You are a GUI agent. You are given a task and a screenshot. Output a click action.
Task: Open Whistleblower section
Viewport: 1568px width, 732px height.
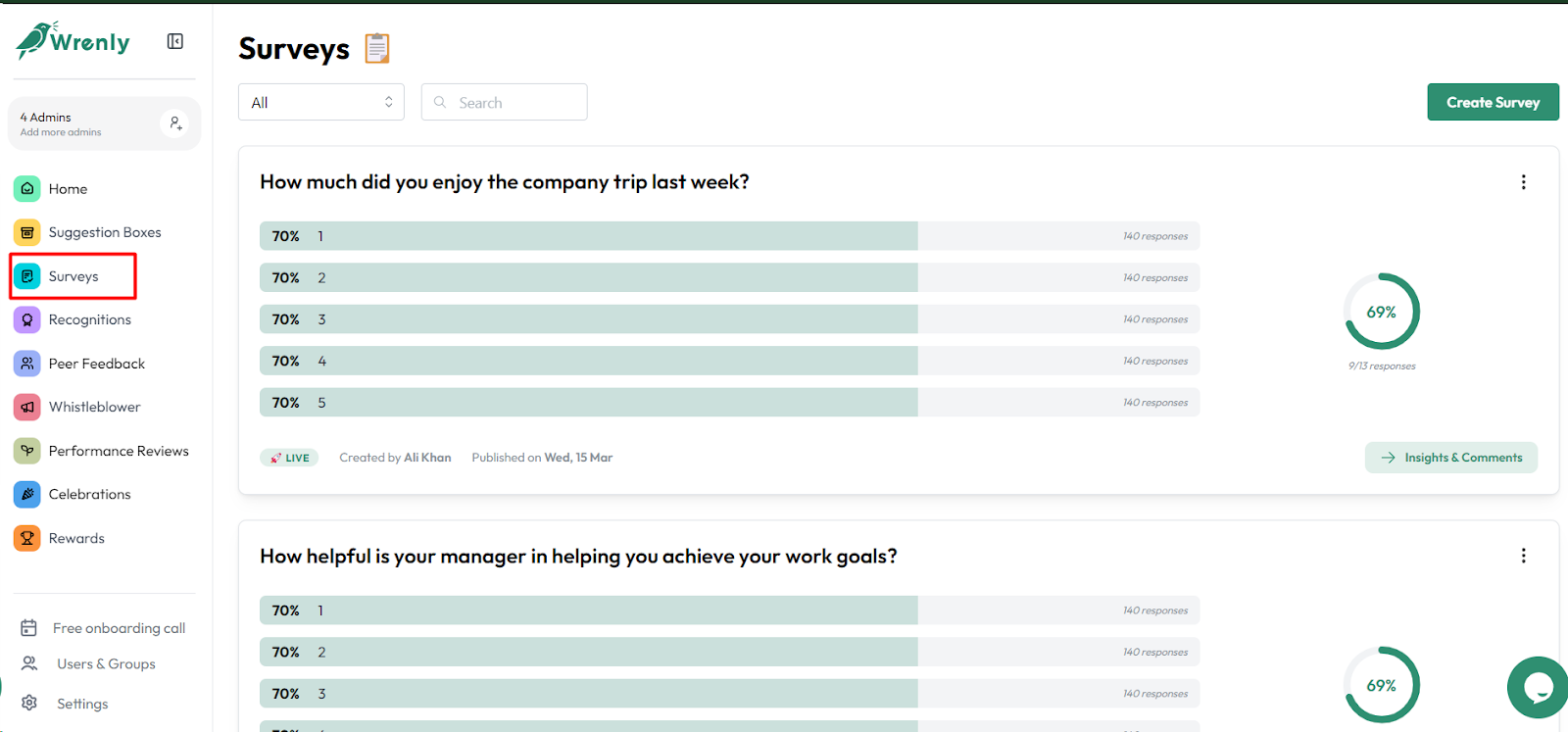95,407
